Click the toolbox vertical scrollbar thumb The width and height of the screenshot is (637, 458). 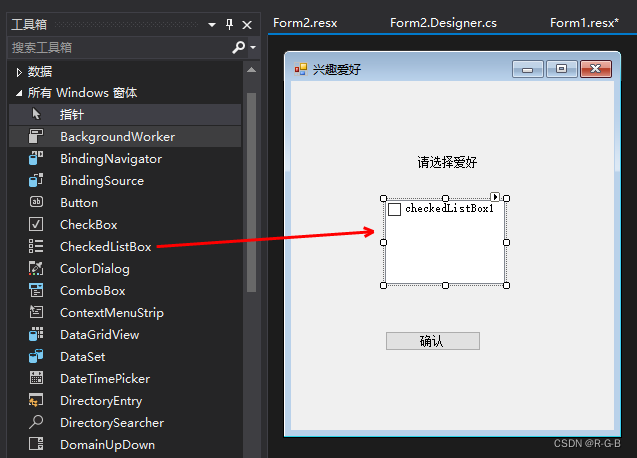tap(251, 192)
